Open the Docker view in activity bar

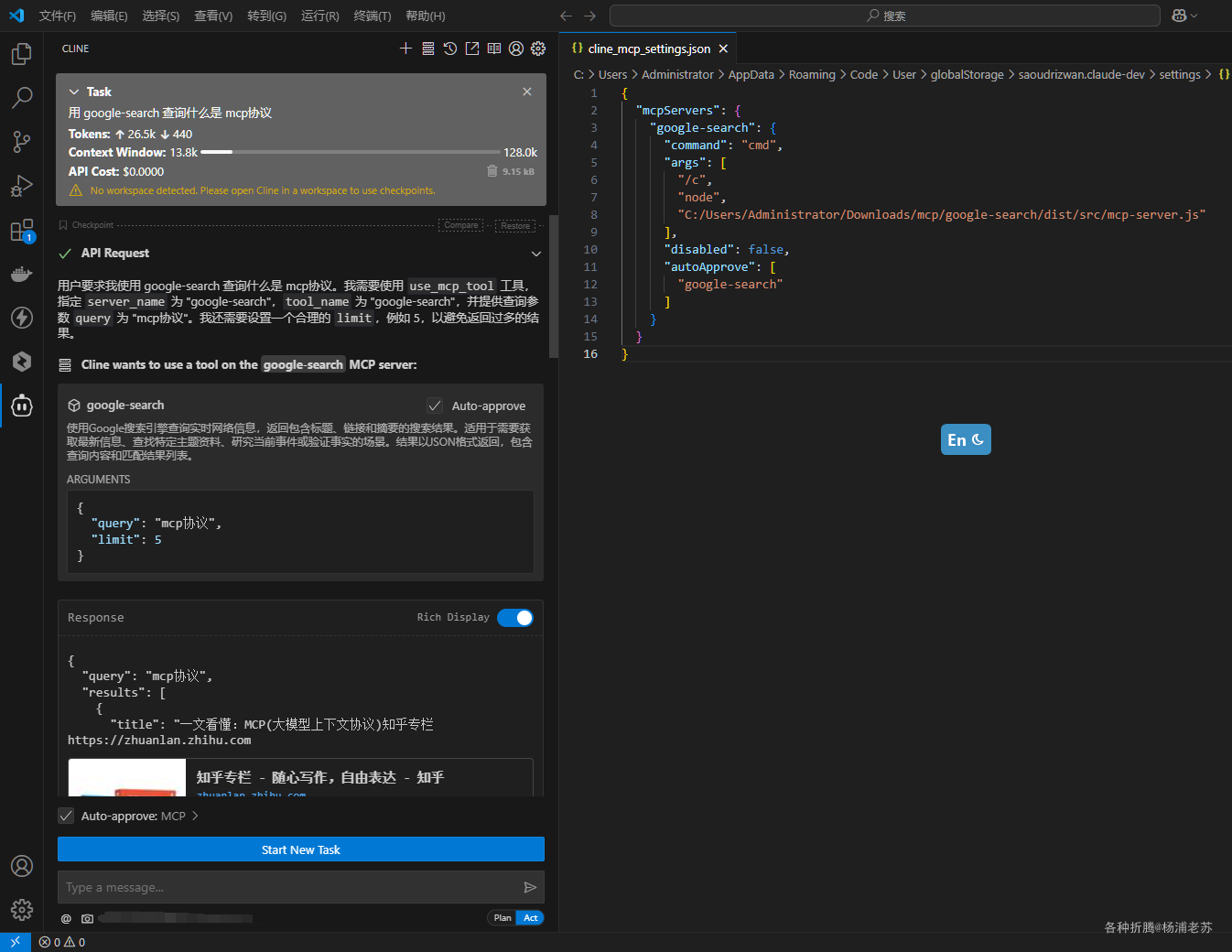(x=21, y=274)
